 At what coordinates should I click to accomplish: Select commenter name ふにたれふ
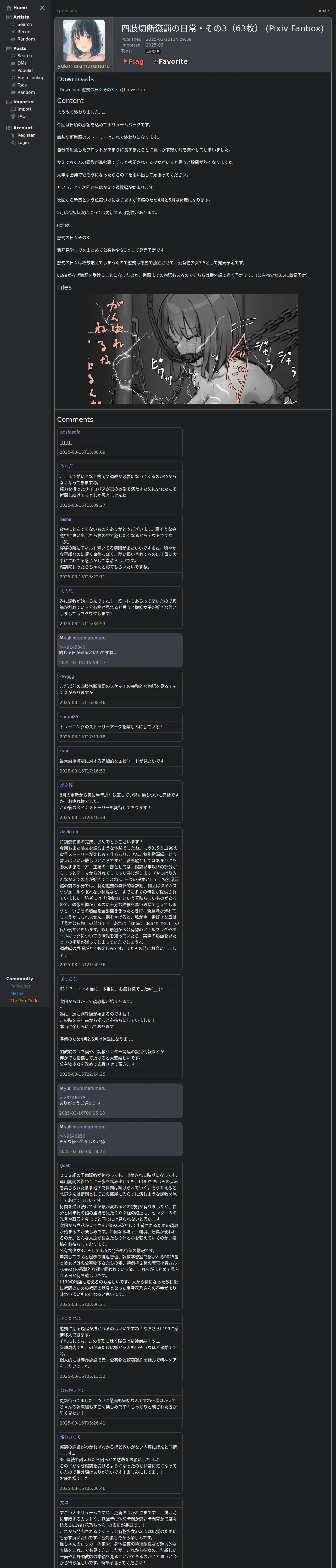[x=70, y=1318]
